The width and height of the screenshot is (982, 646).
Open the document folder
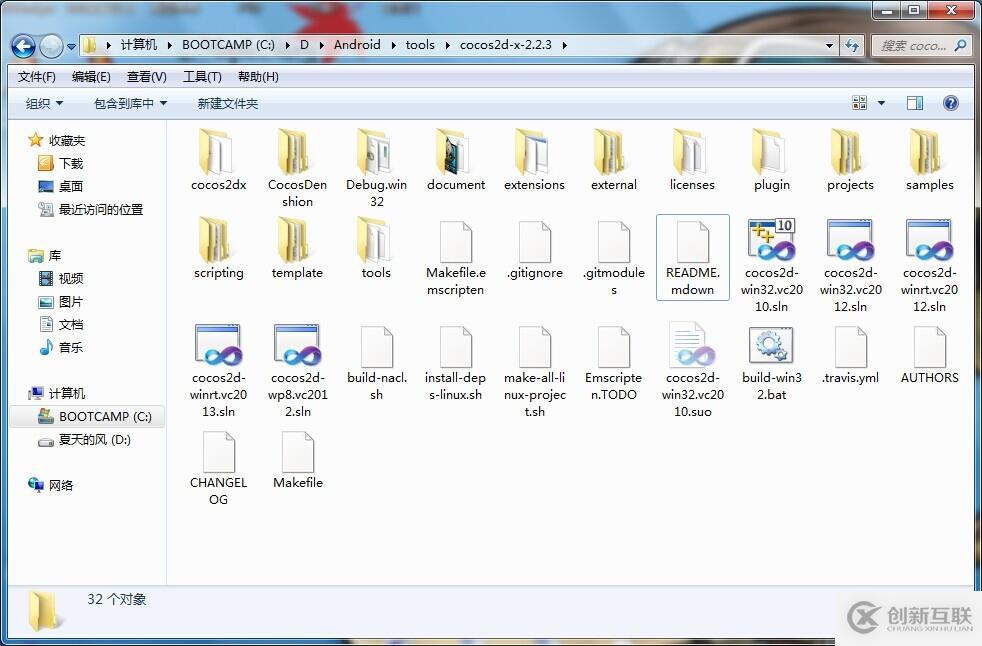[455, 160]
